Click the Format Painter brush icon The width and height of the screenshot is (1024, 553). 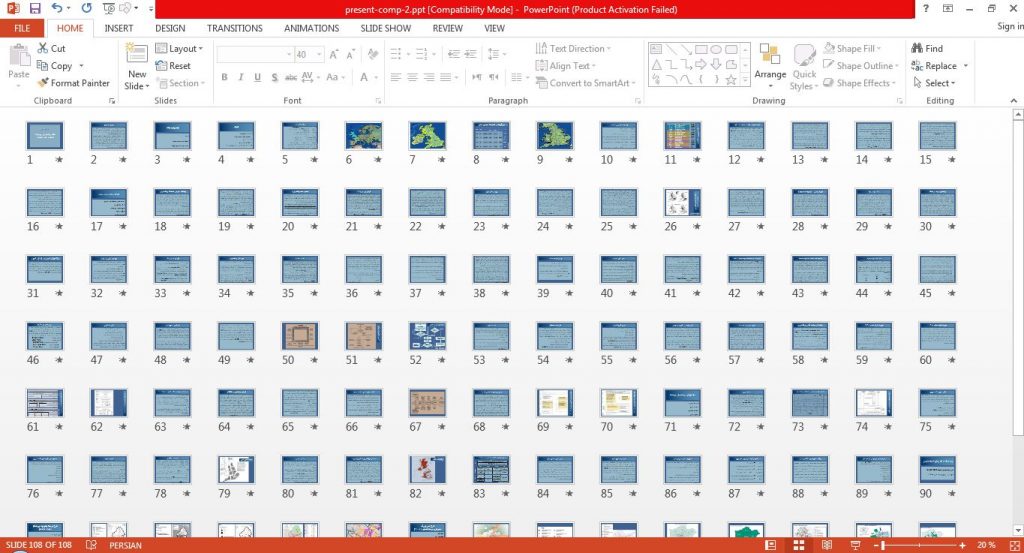coord(43,83)
